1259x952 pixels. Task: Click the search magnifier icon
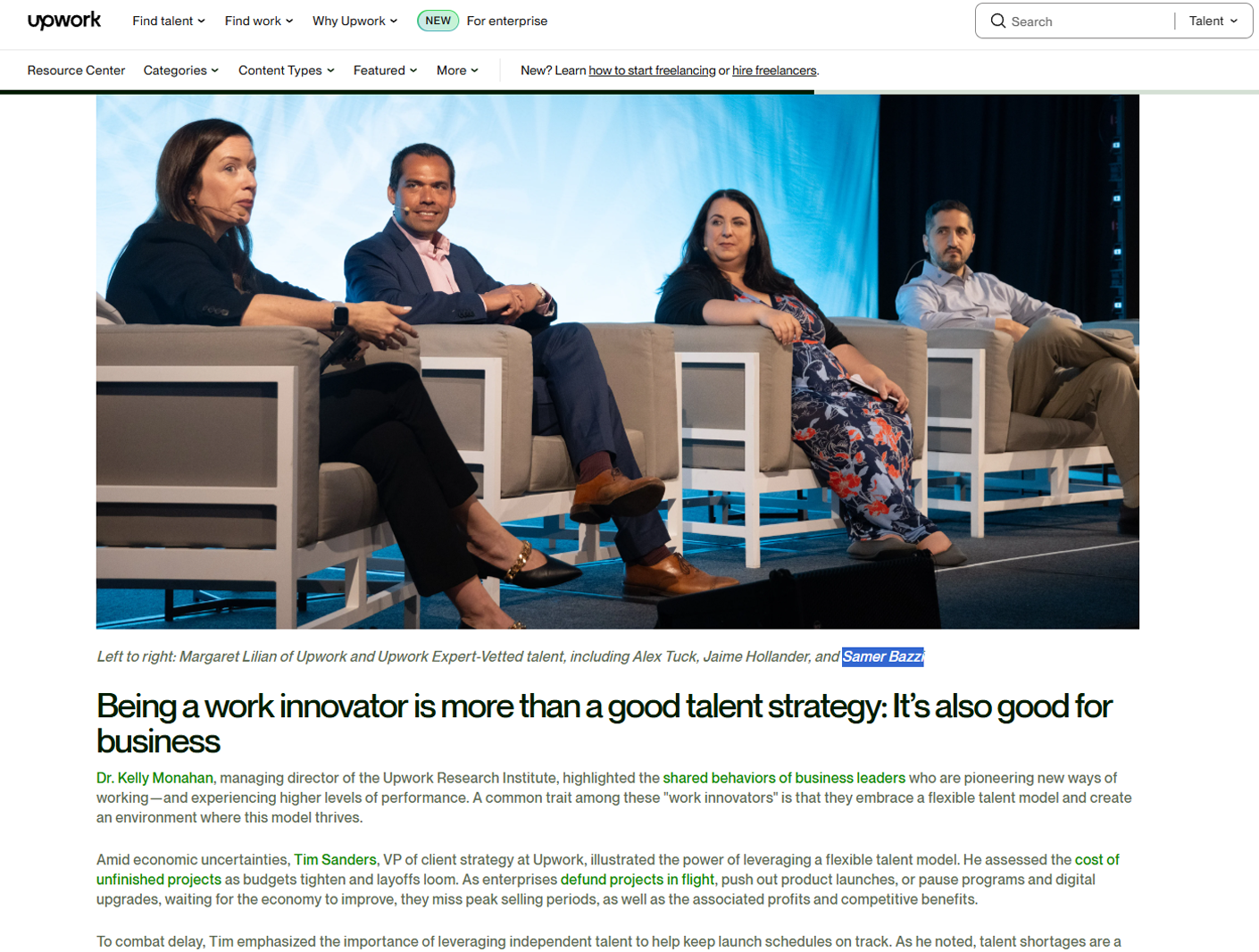(x=997, y=21)
